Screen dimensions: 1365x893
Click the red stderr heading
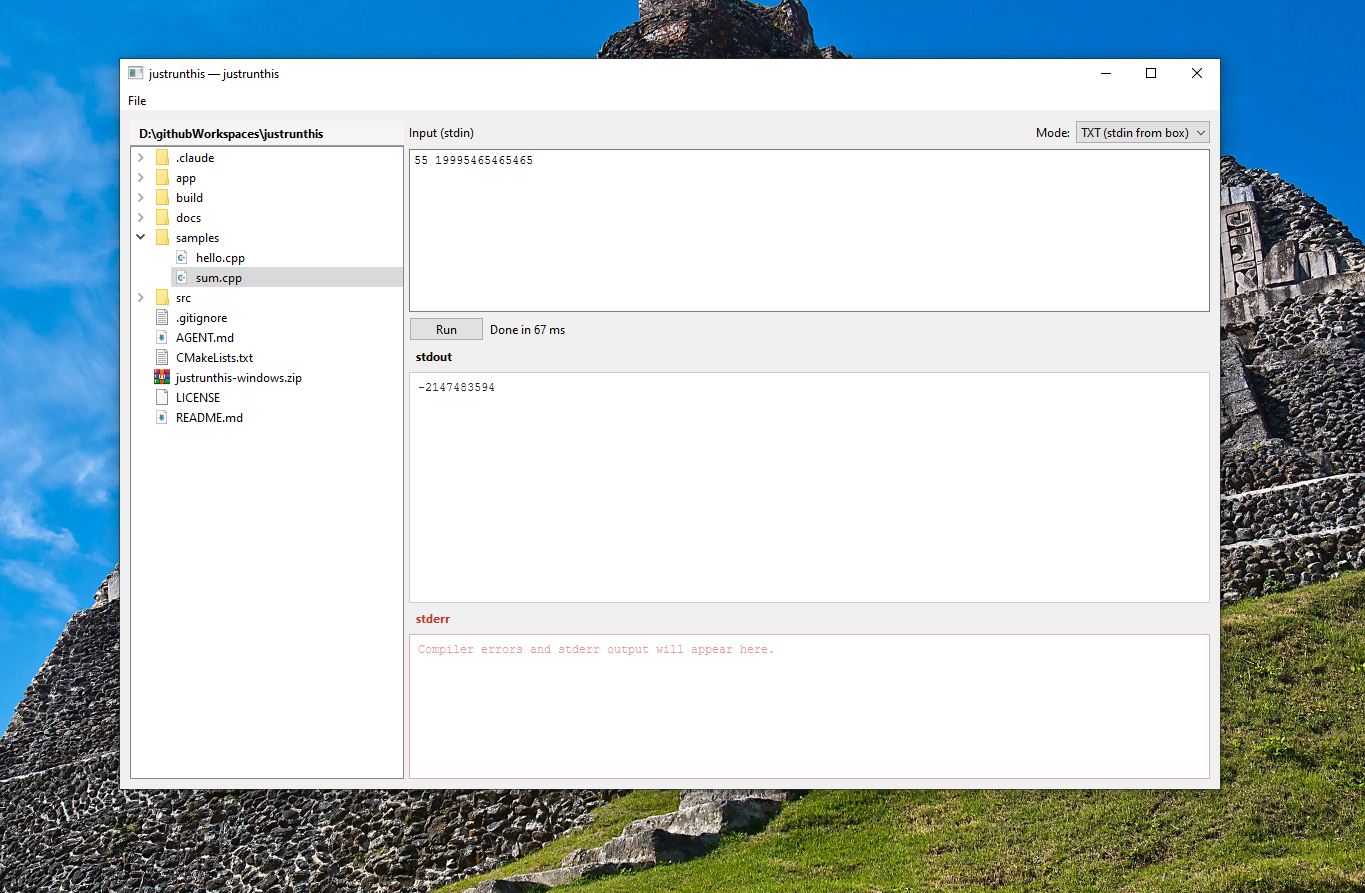(433, 619)
